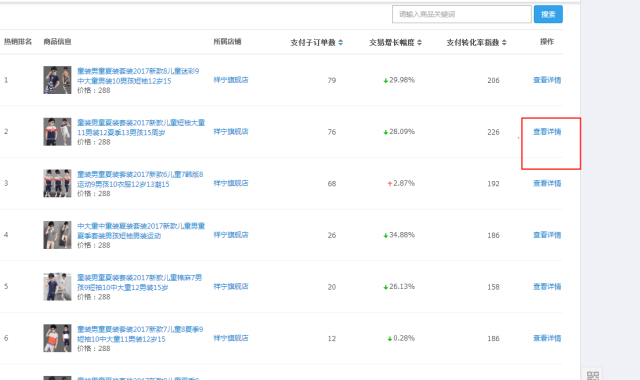Viewport: 640px width, 380px height.
Task: Open thumbnail of rank 2 product
Action: tap(58, 131)
